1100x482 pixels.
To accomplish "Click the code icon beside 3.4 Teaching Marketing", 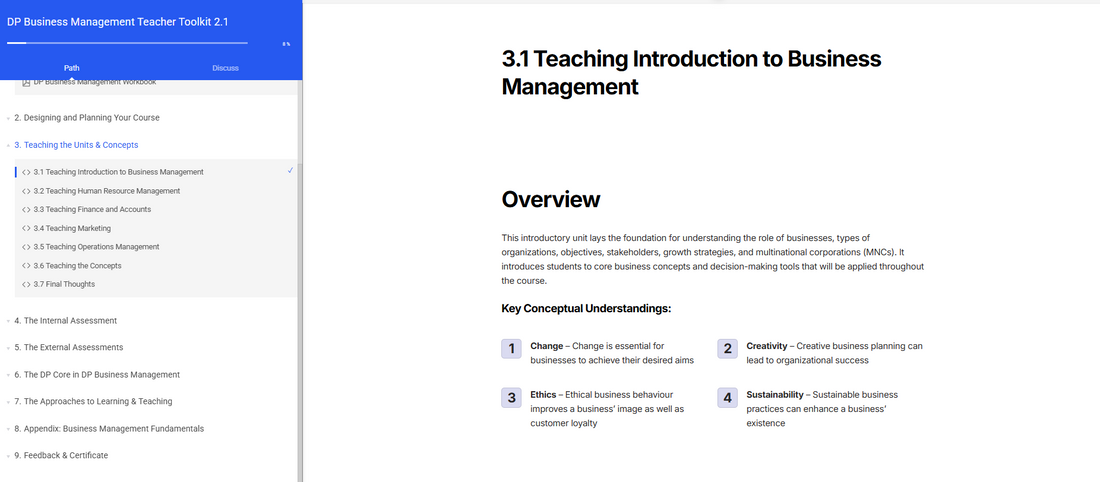I will [26, 229].
